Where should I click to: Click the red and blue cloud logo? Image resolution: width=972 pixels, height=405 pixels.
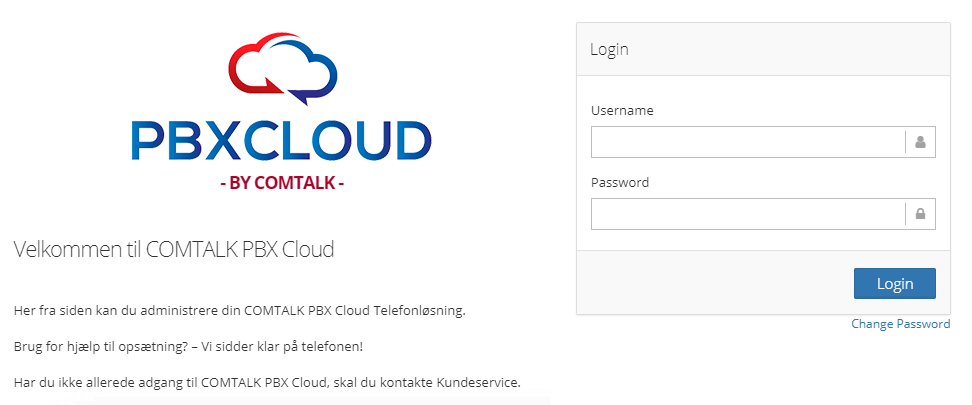point(281,68)
